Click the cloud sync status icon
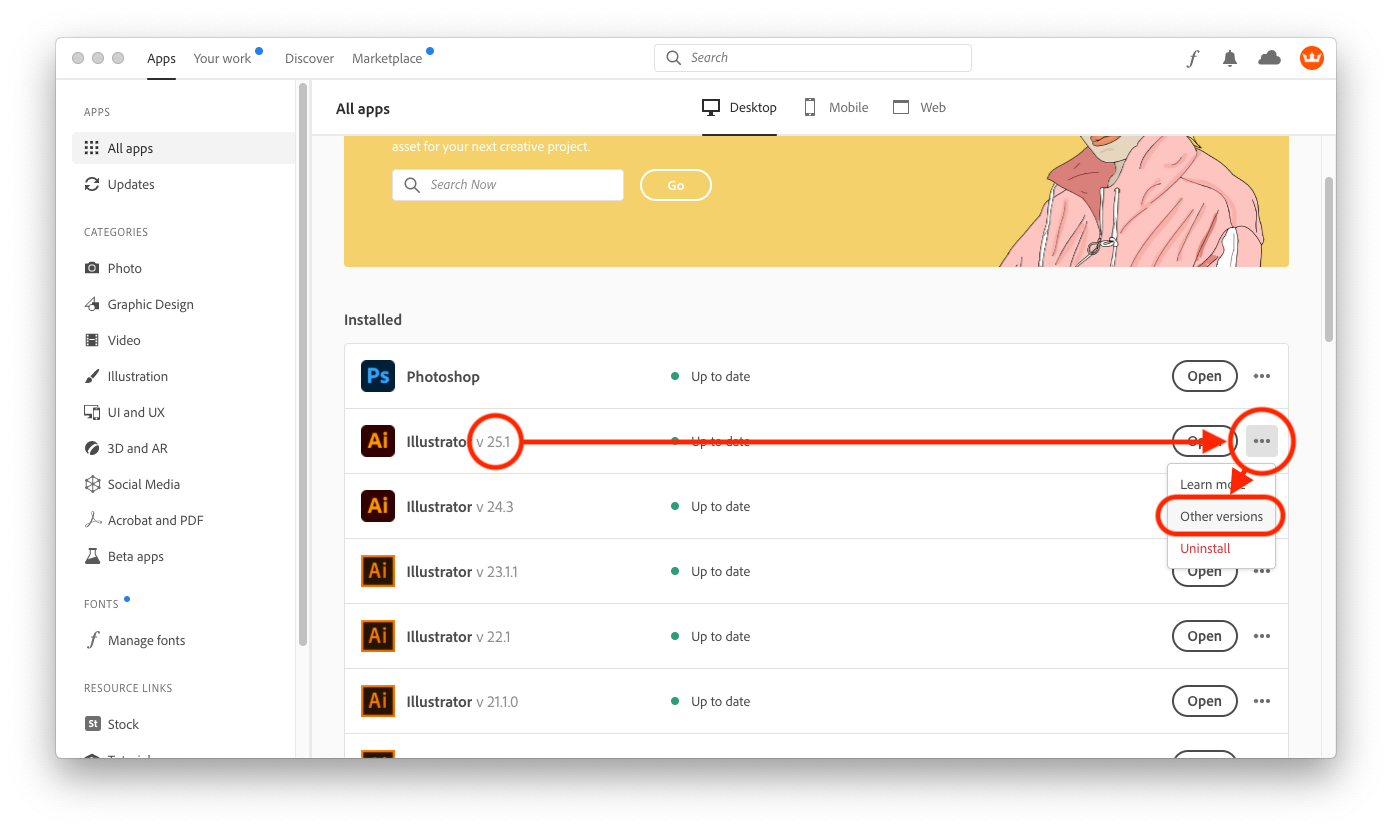 point(1269,58)
